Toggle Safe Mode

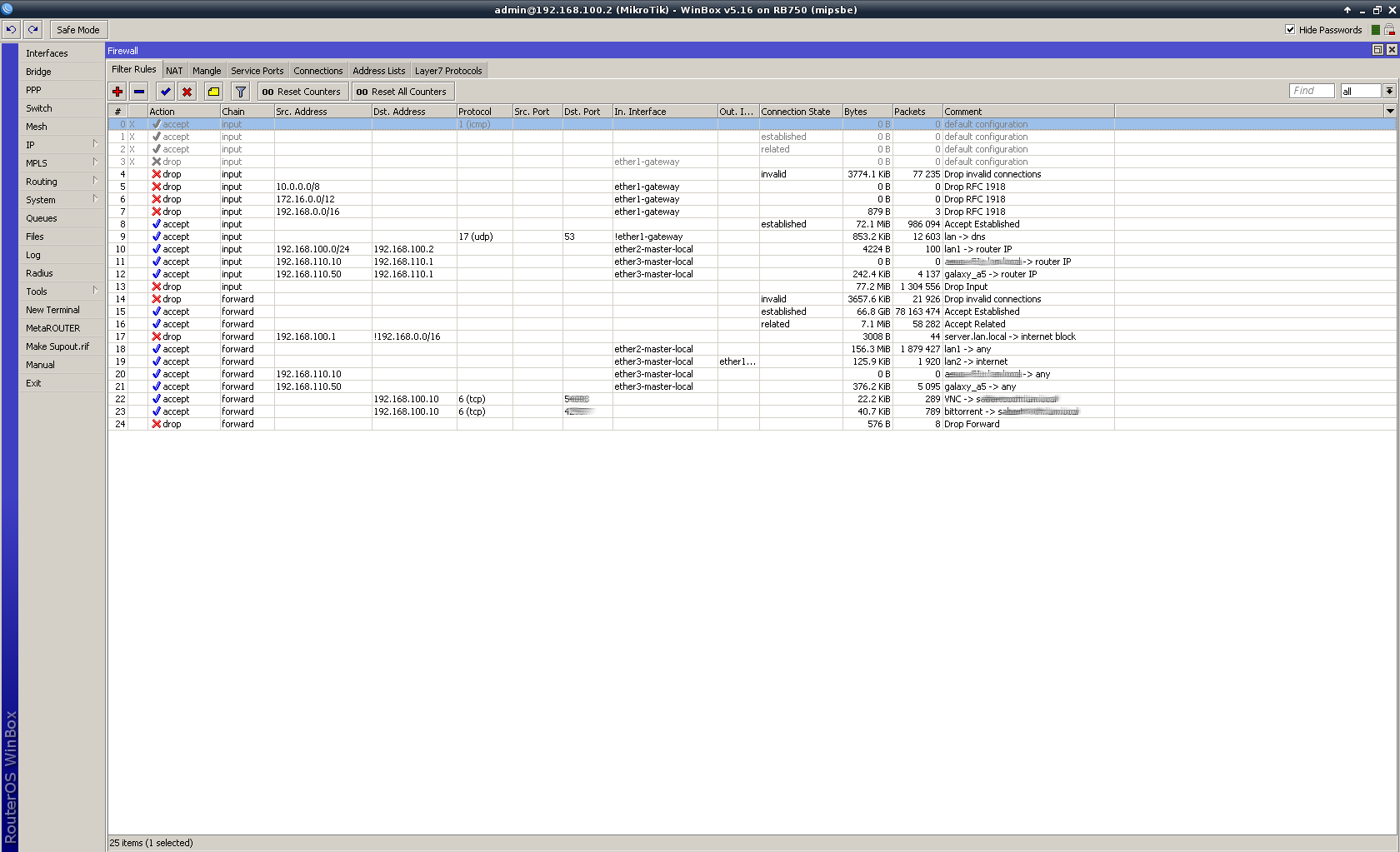point(77,29)
